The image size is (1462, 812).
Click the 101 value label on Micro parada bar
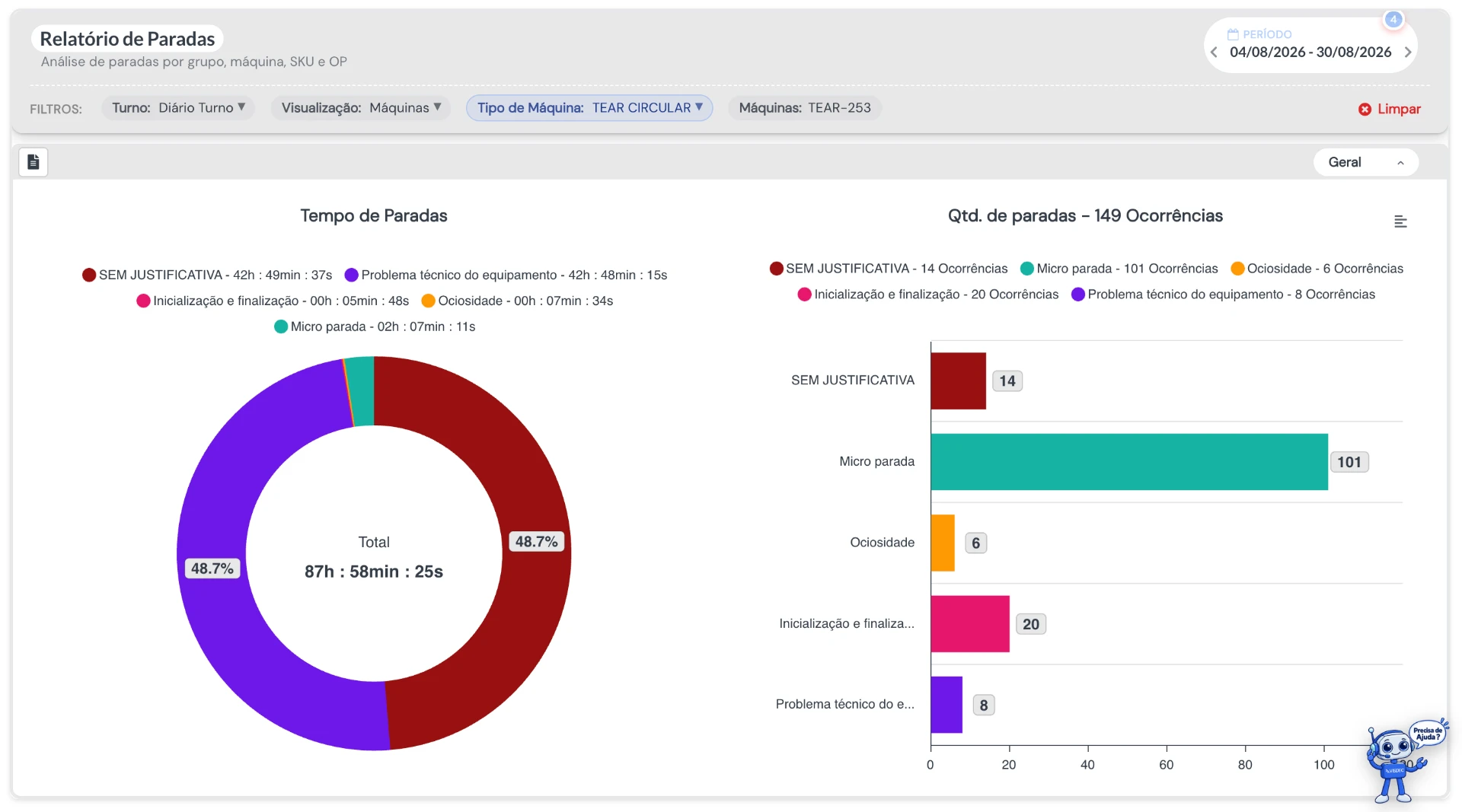click(1349, 462)
